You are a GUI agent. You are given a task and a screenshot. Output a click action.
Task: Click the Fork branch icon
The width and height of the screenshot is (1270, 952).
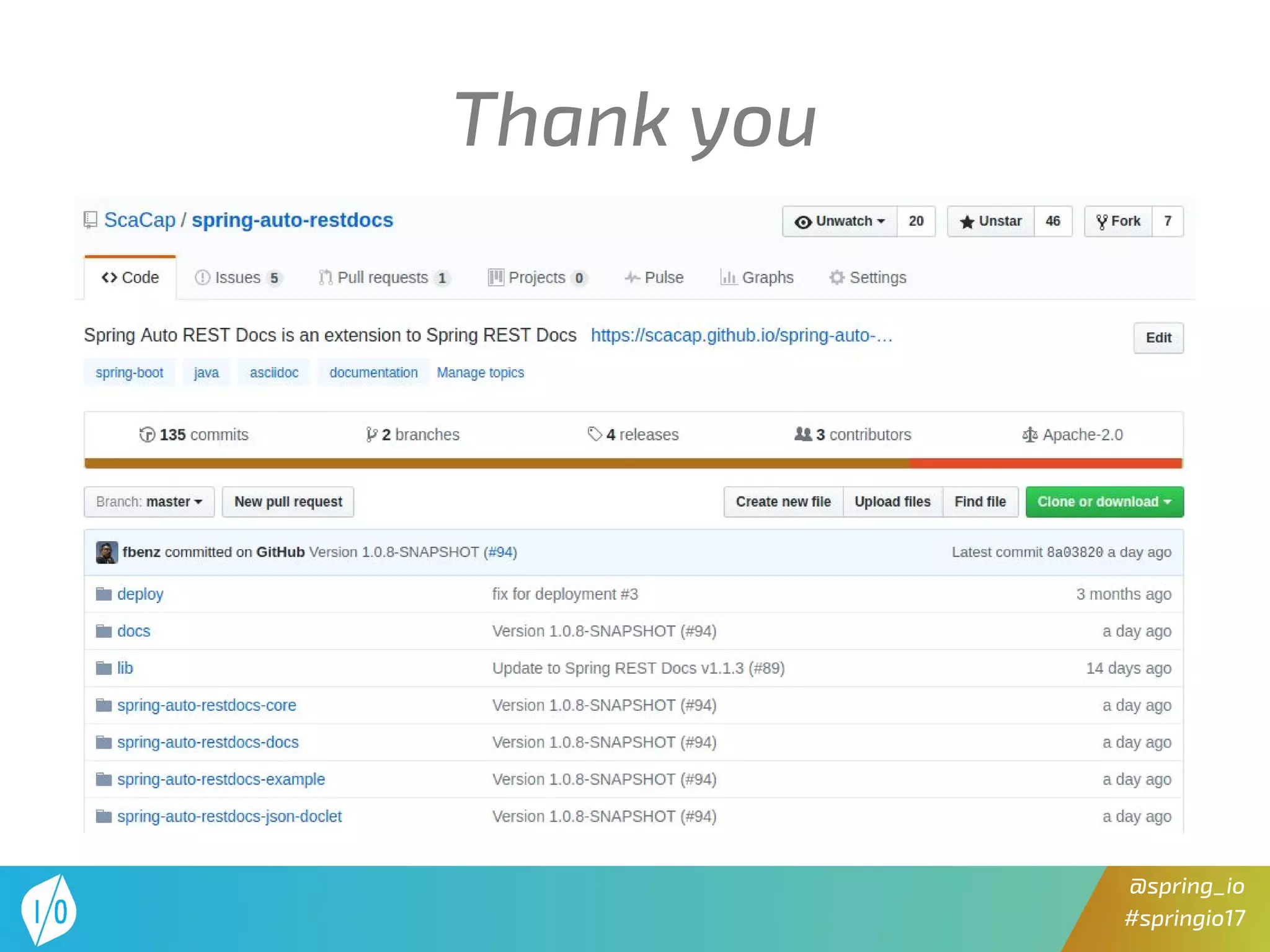1101,222
